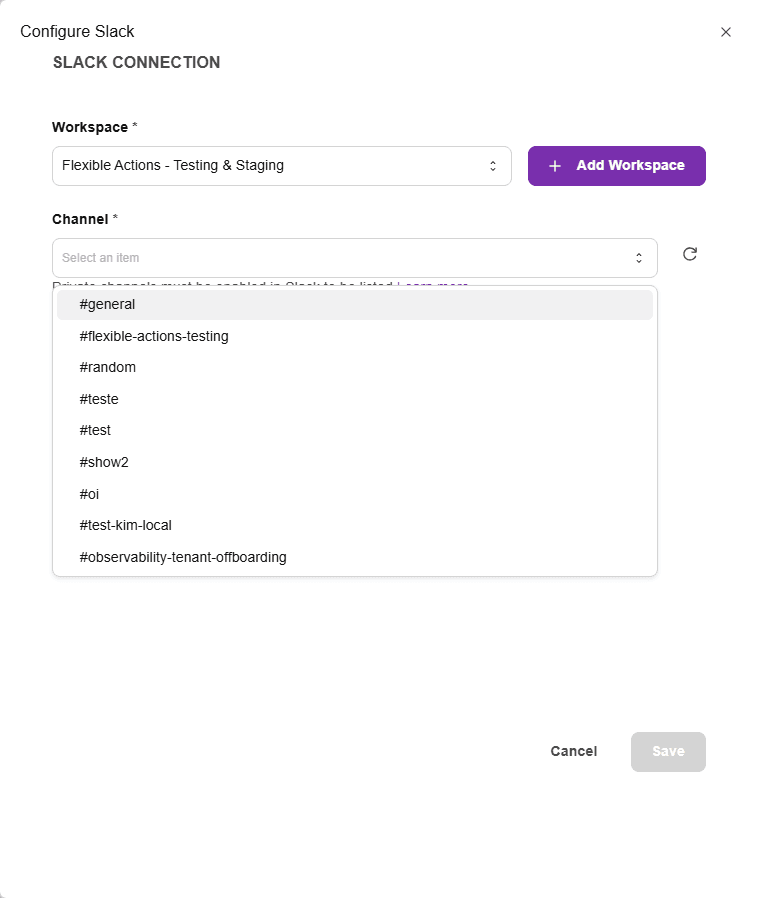This screenshot has width=758, height=898.
Task: Choose #test-kim-local from the list
Action: point(354,526)
